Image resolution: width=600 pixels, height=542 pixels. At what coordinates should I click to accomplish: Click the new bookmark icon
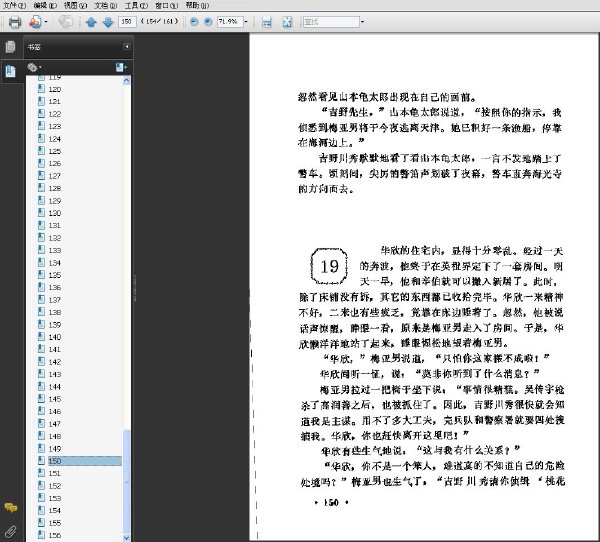pyautogui.click(x=121, y=67)
